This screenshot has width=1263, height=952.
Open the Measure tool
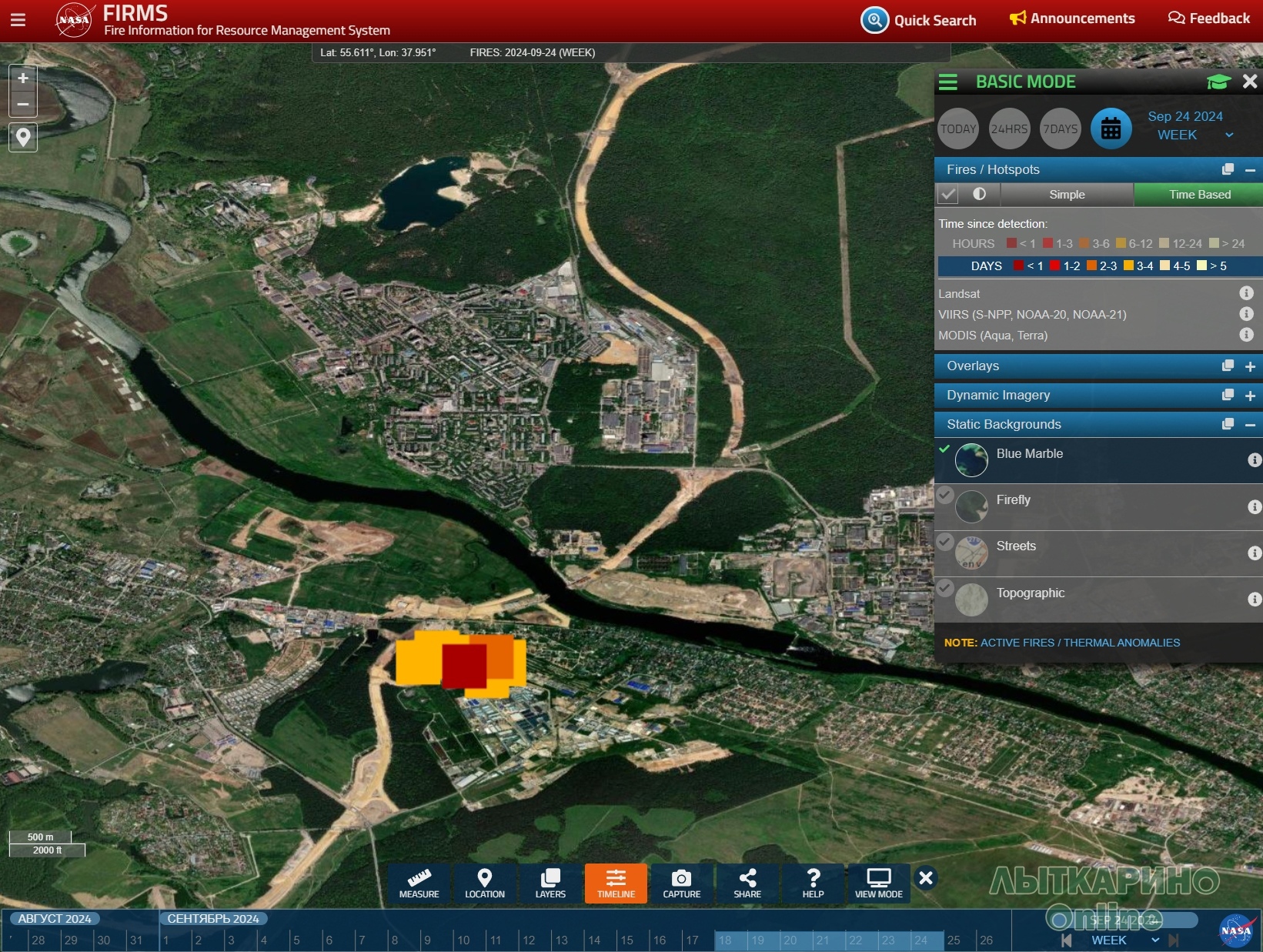(x=419, y=884)
